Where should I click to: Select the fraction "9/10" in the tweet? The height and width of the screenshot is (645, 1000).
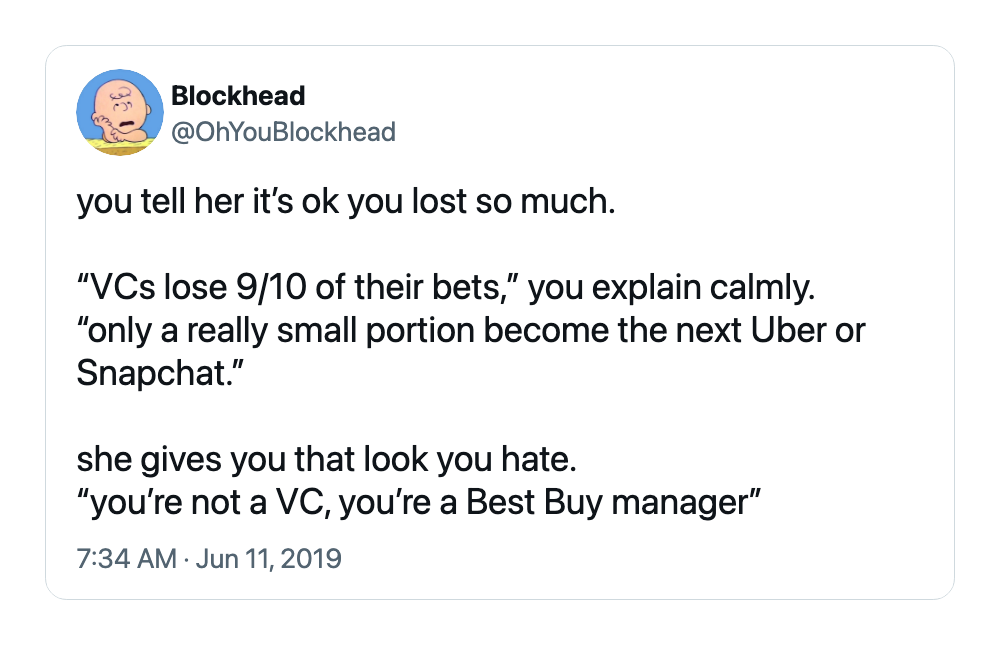pos(272,287)
